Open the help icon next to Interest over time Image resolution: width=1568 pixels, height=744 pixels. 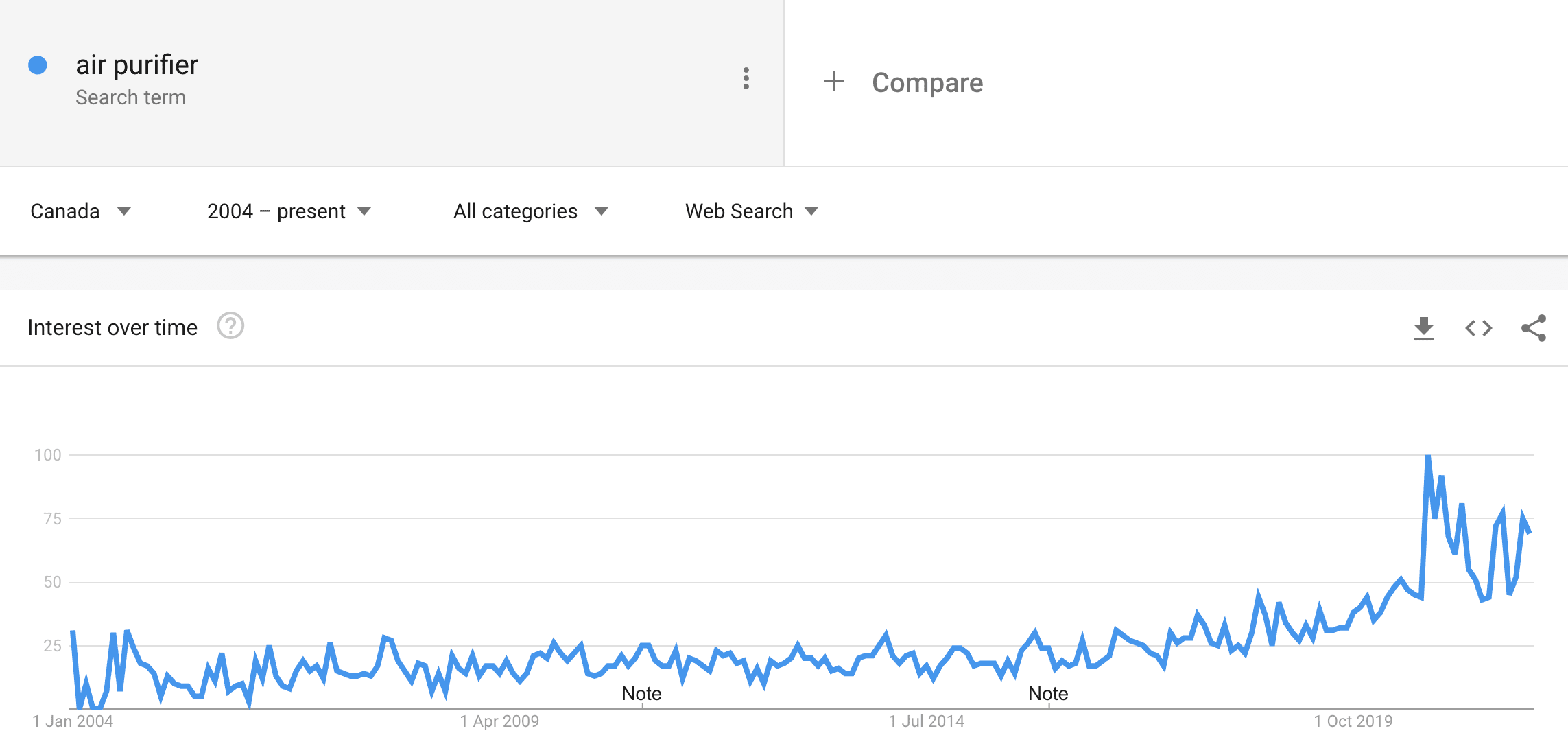pos(230,326)
